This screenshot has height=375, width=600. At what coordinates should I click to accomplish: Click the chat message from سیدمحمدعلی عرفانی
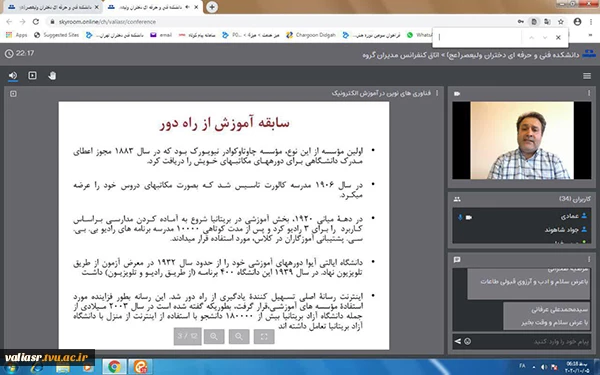tap(546, 316)
